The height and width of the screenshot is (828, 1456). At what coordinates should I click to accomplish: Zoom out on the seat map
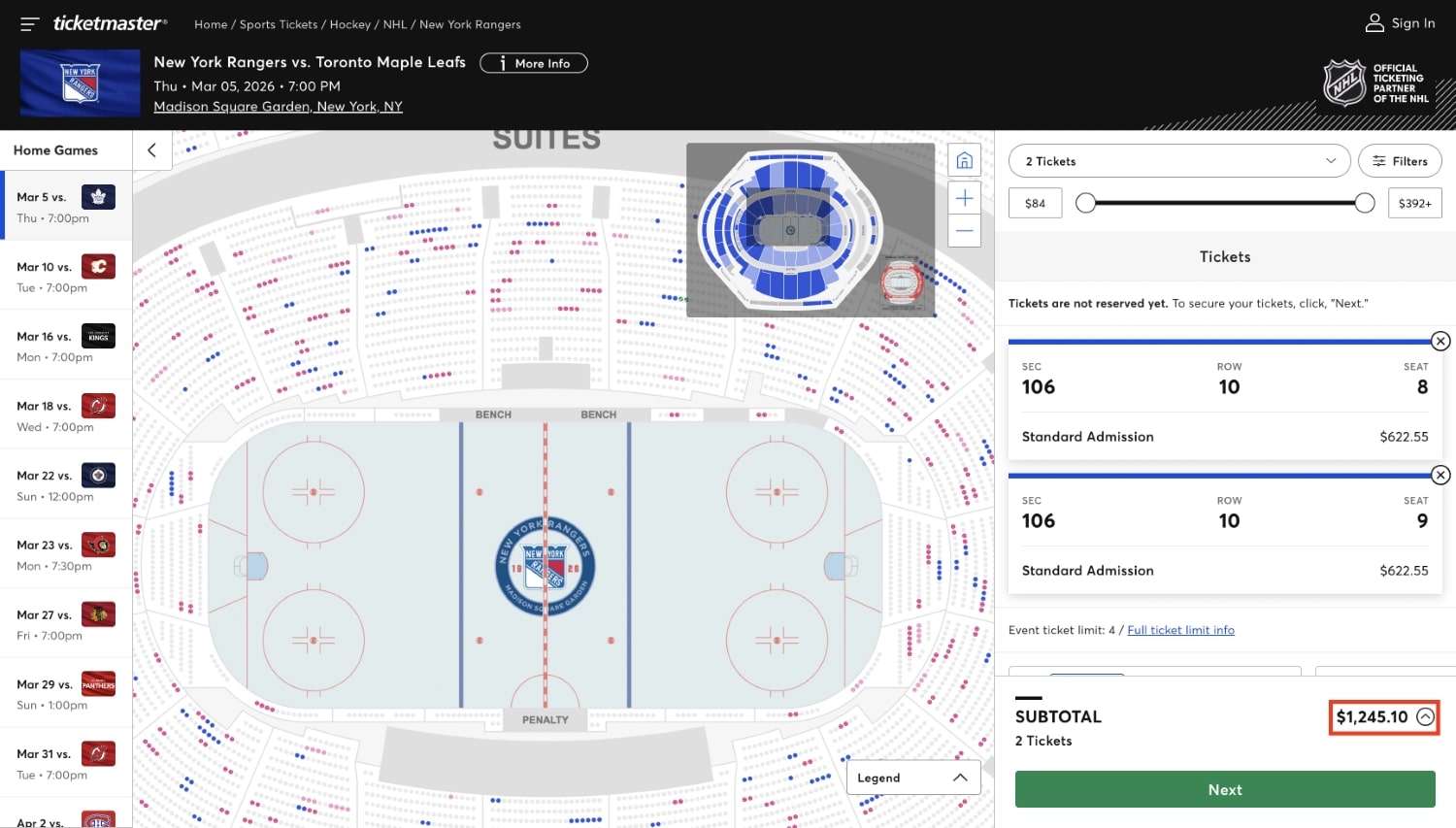click(x=964, y=231)
